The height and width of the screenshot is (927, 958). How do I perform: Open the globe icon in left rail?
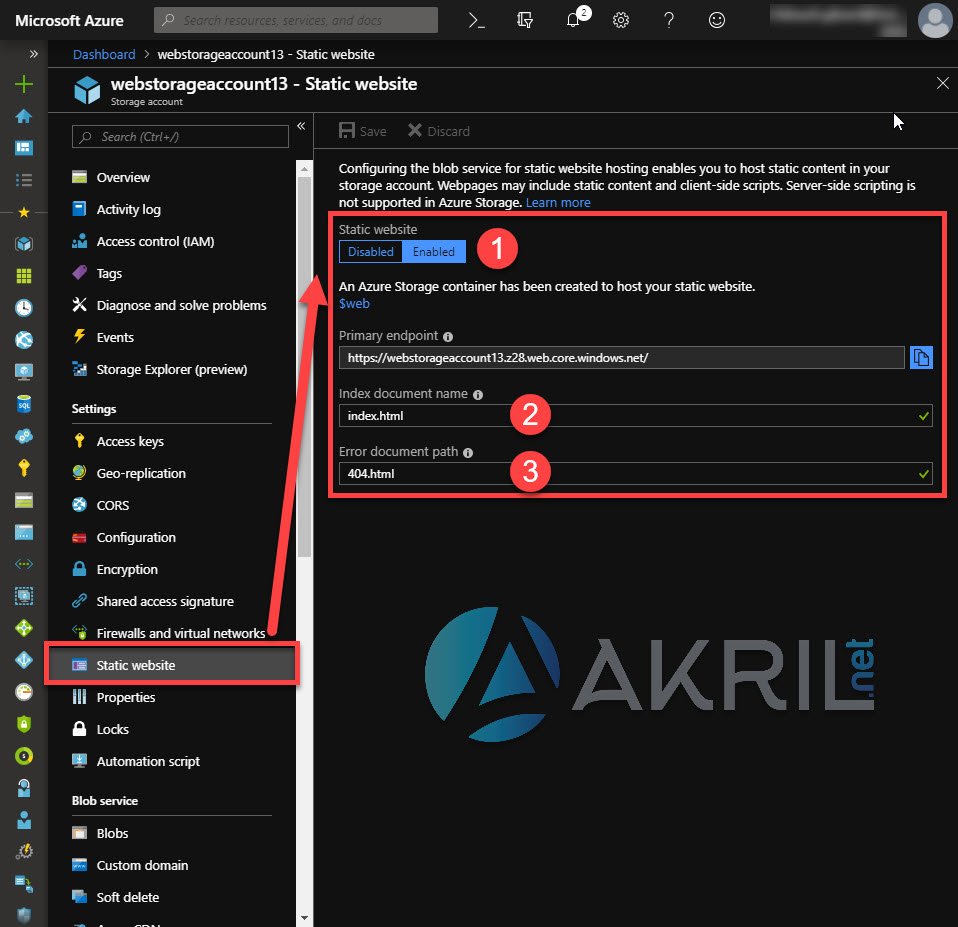coord(24,340)
